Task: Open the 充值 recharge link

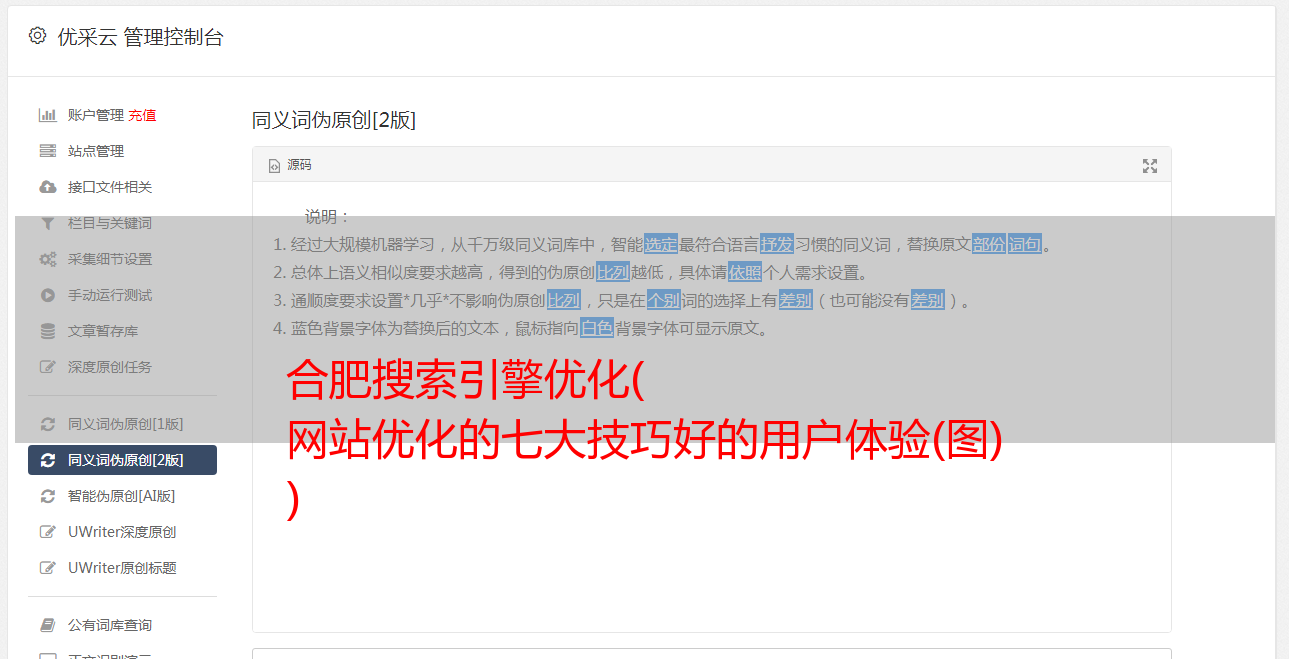Action: [142, 115]
